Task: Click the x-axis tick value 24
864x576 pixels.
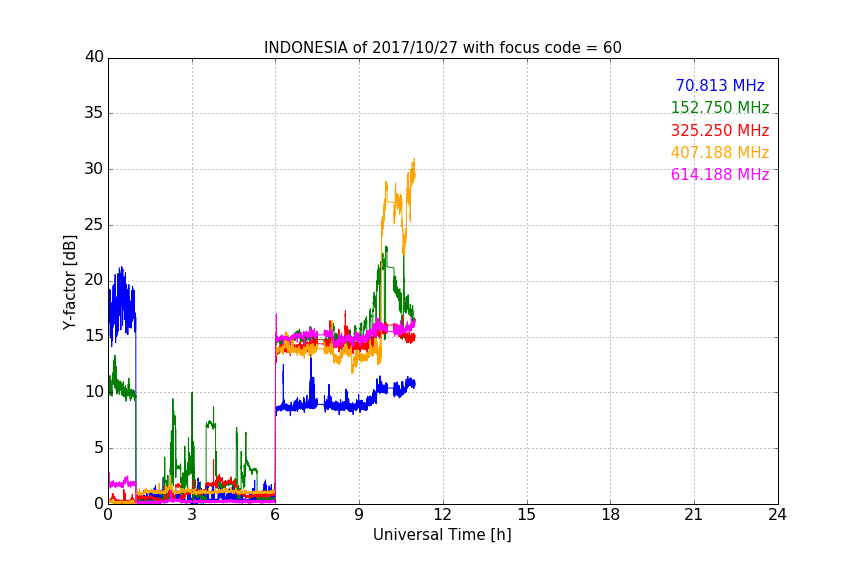Action: (777, 515)
